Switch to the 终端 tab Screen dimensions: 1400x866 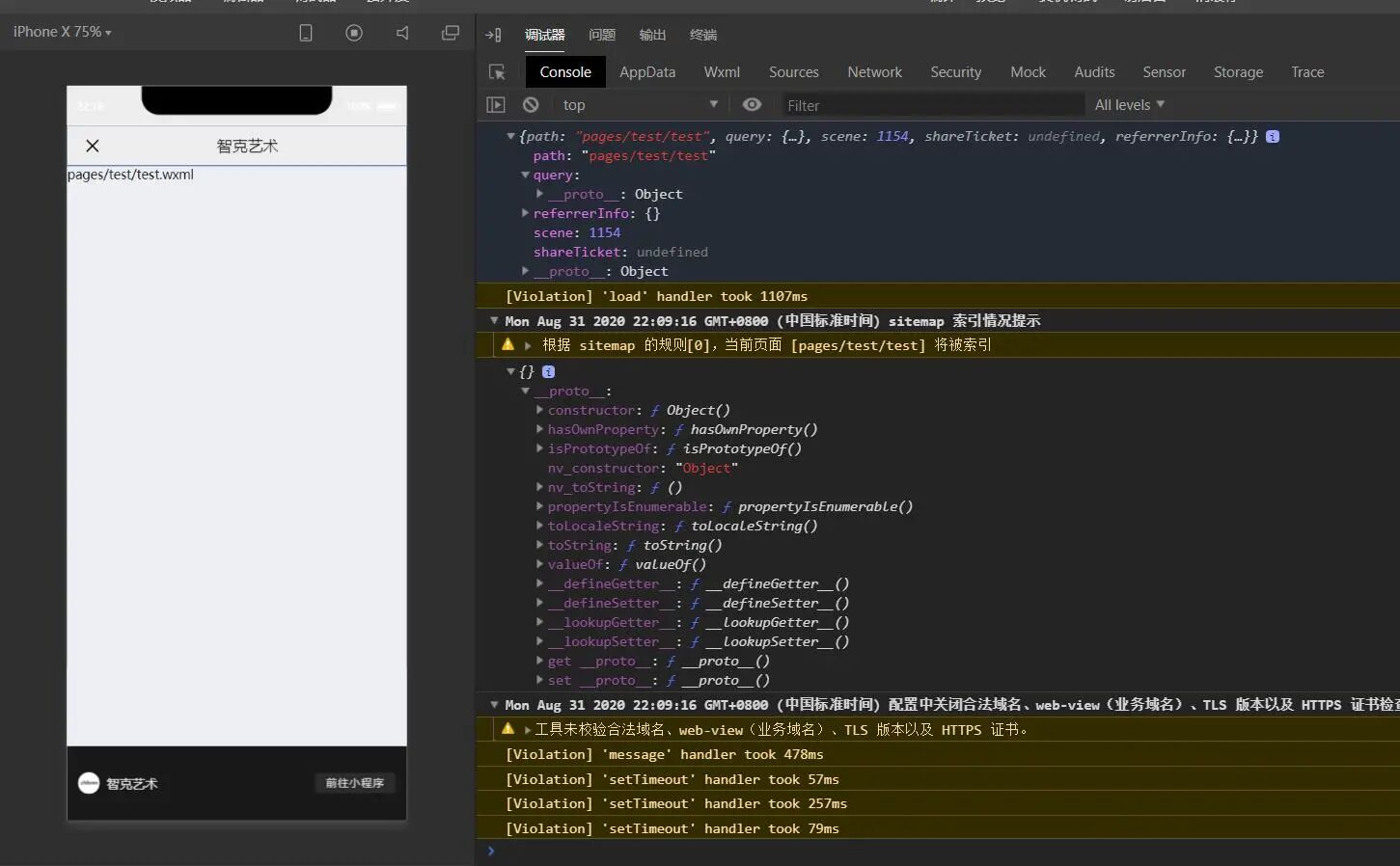[x=703, y=35]
